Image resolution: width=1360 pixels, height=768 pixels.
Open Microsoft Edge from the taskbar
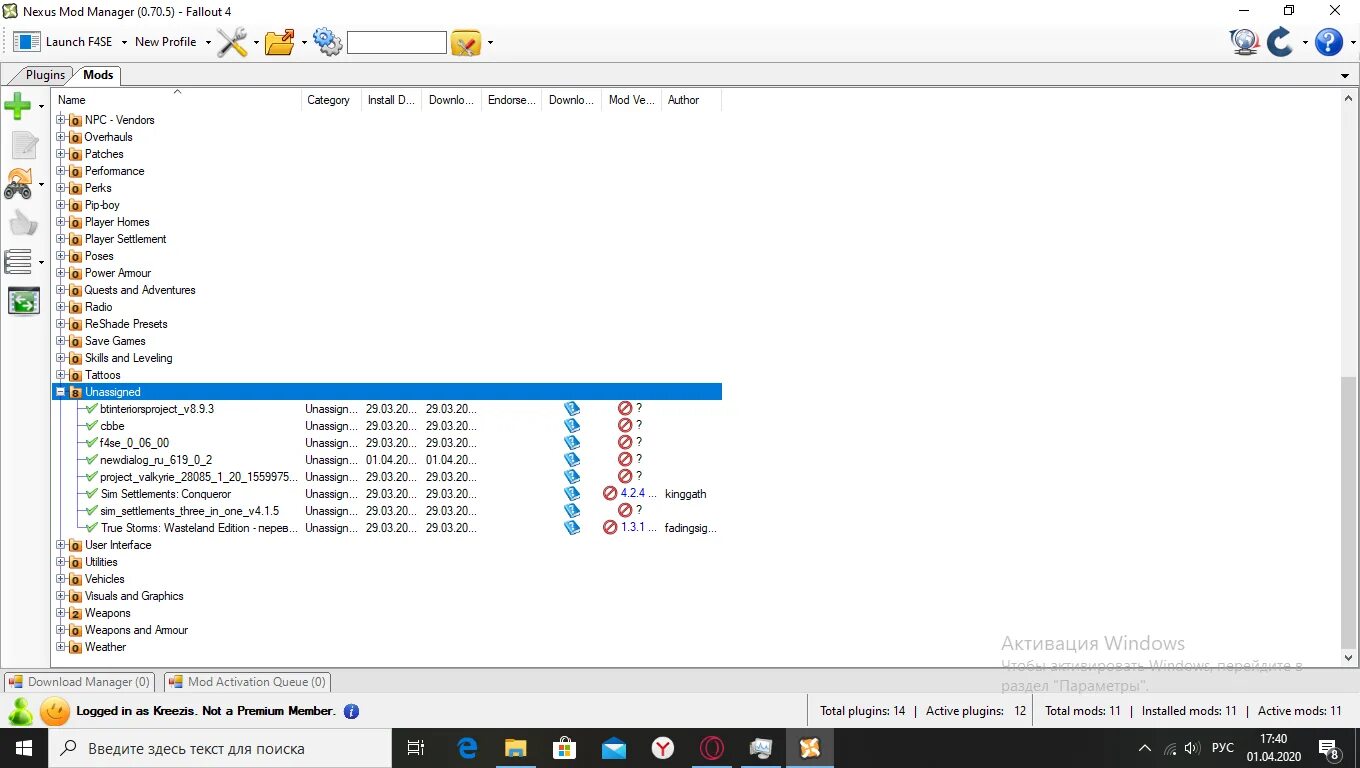467,748
